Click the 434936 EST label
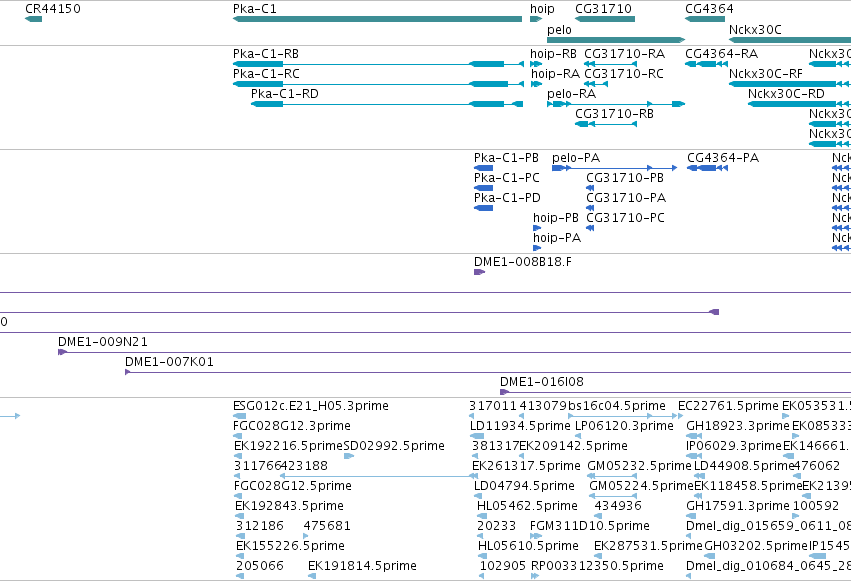The height and width of the screenshot is (581, 851). coord(618,506)
